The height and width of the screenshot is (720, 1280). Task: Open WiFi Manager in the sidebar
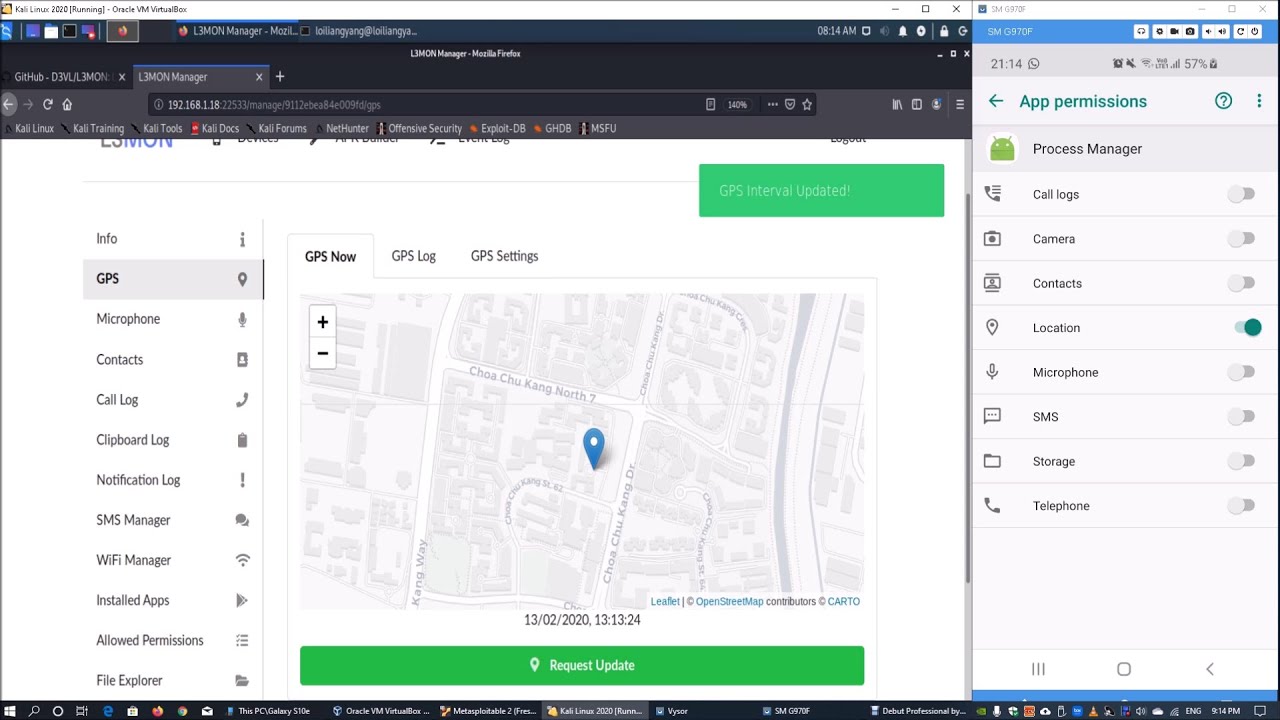[173, 560]
